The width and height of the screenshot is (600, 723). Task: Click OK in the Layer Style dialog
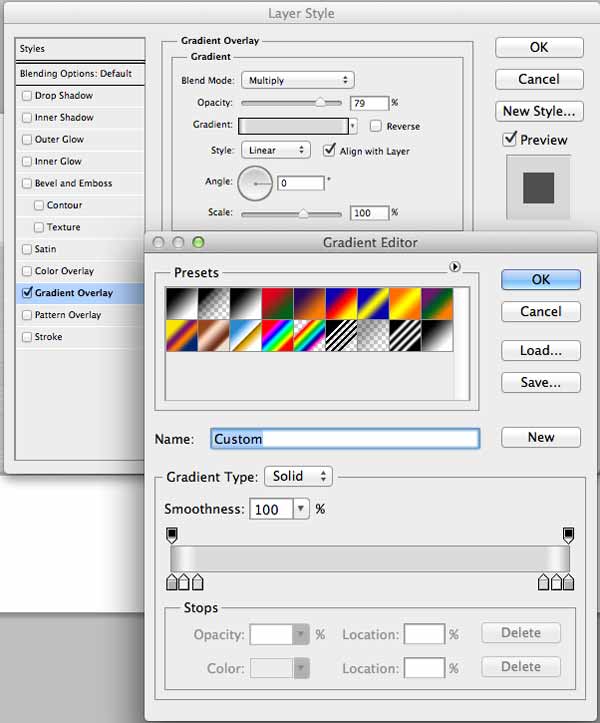tap(539, 47)
